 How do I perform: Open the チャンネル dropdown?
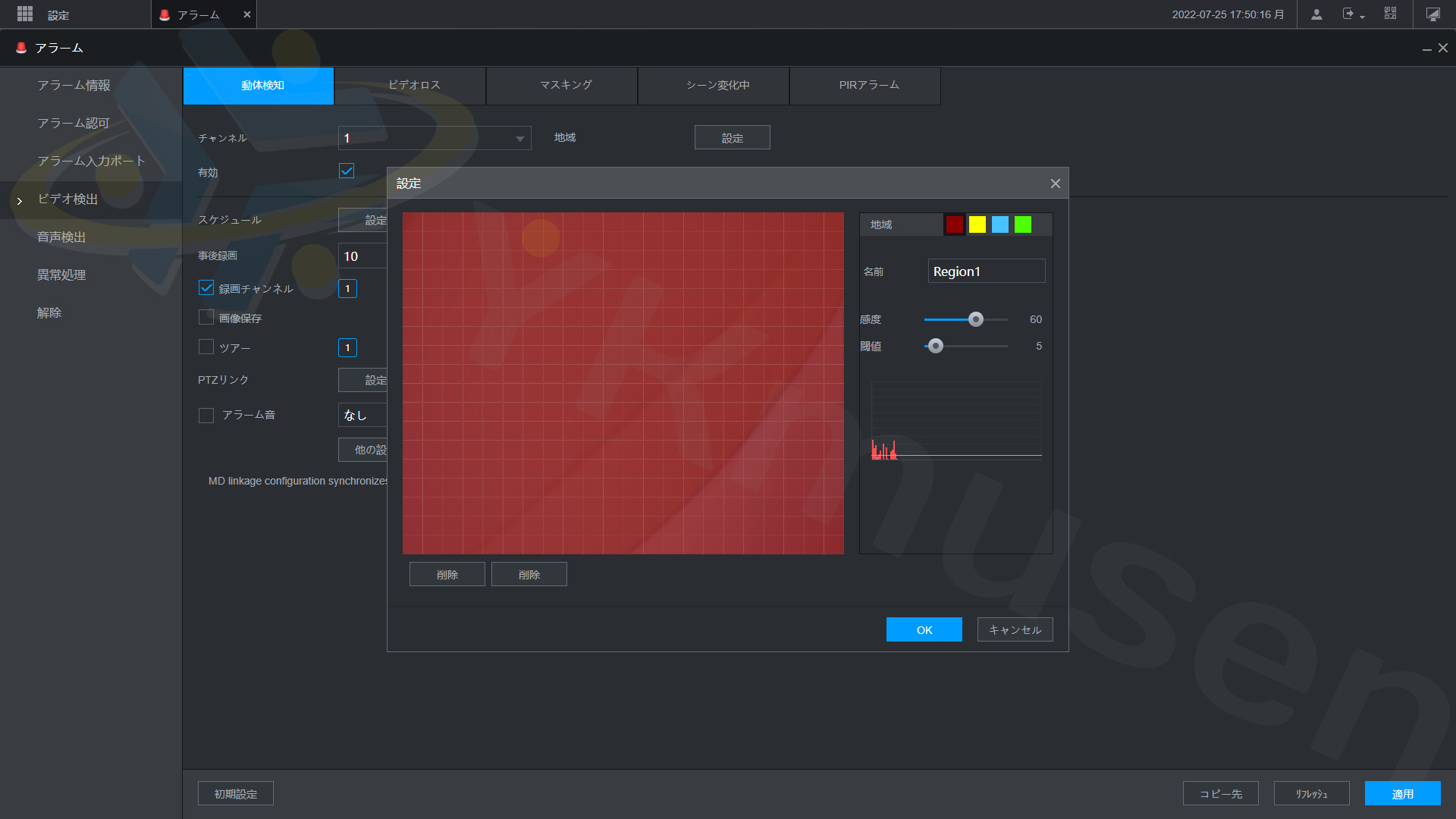click(435, 138)
